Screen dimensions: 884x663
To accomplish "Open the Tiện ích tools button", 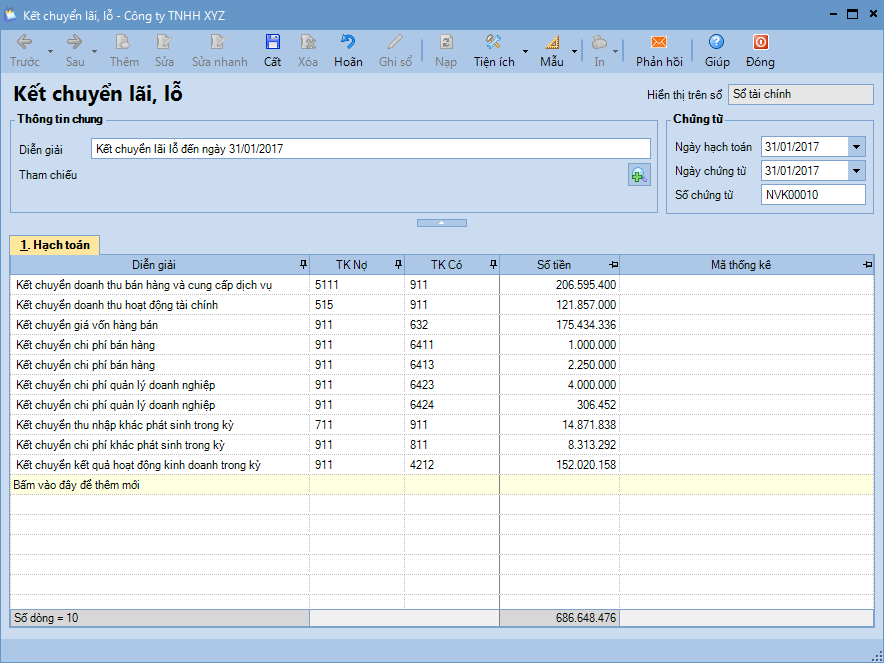I will tap(493, 50).
